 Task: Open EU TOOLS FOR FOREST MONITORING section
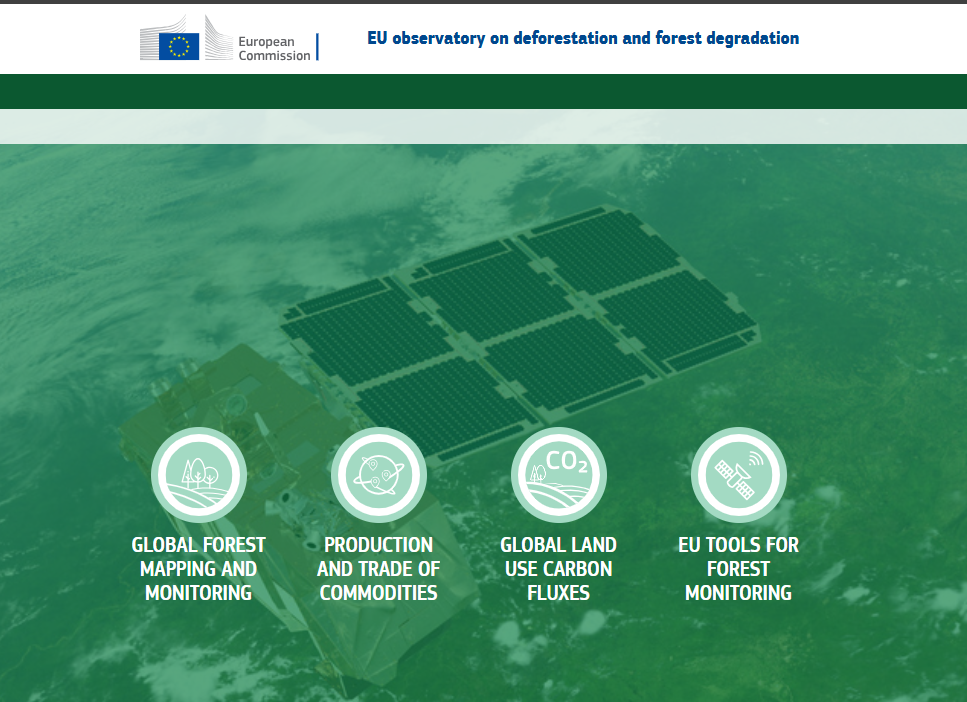tap(739, 568)
